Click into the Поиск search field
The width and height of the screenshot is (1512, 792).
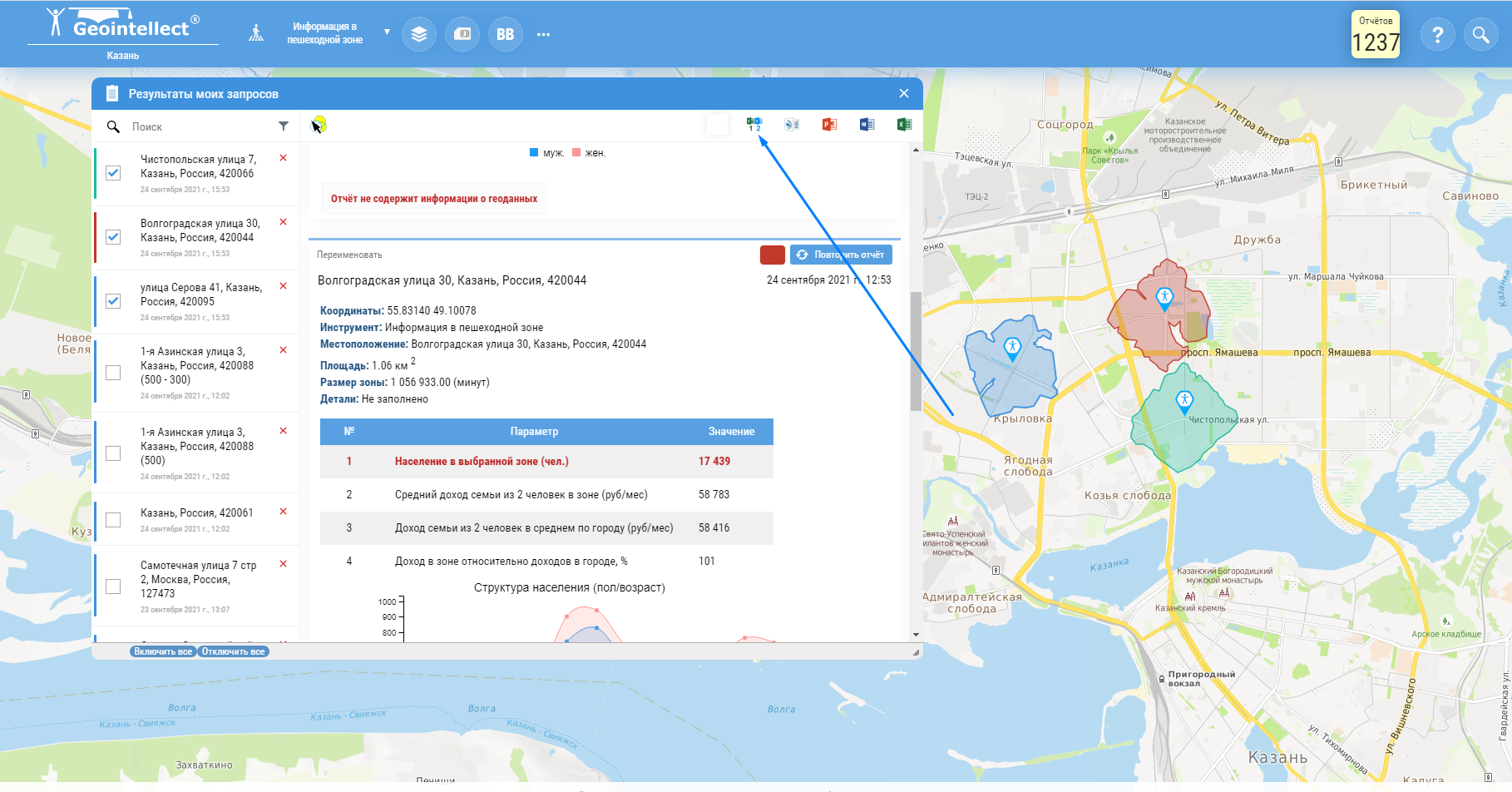200,126
